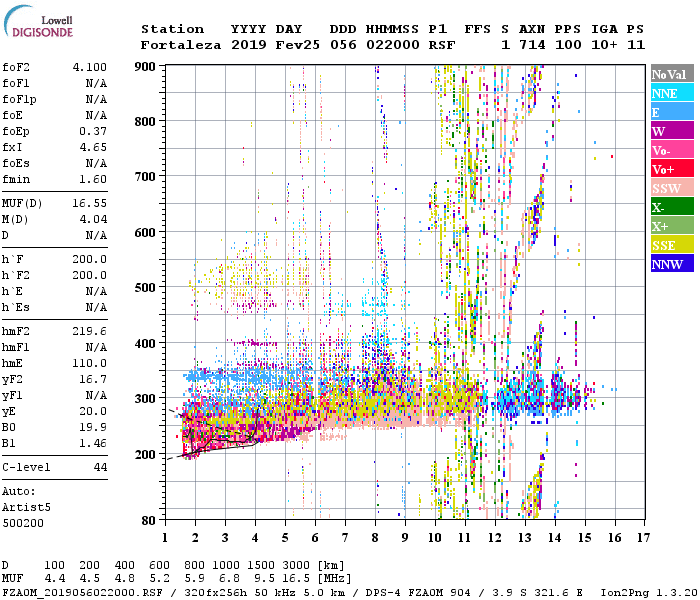Select the Vo- pink legend swatch
Viewport: 700px width, 600px height.
(672, 150)
